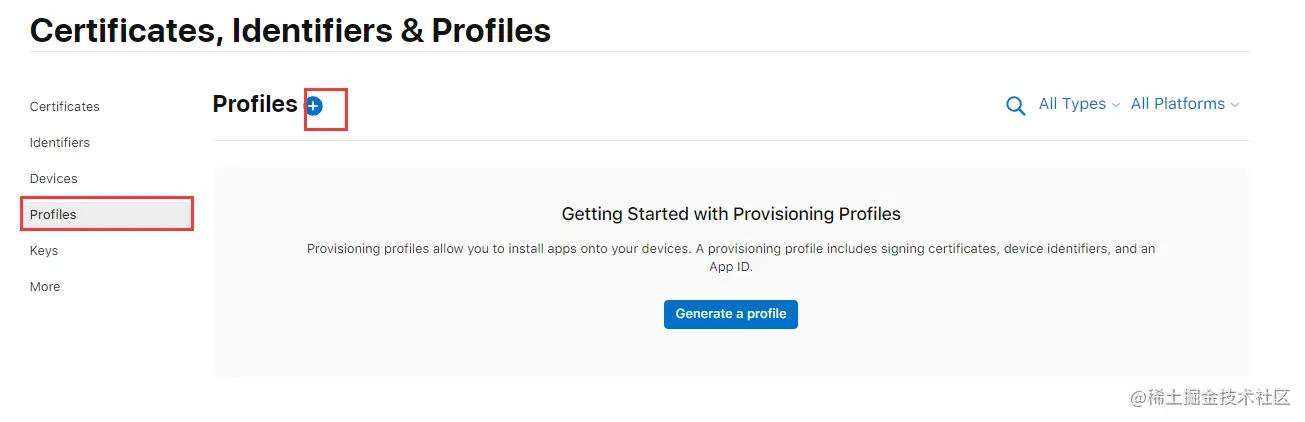
Task: Click the Profiles section heading
Action: tap(255, 104)
